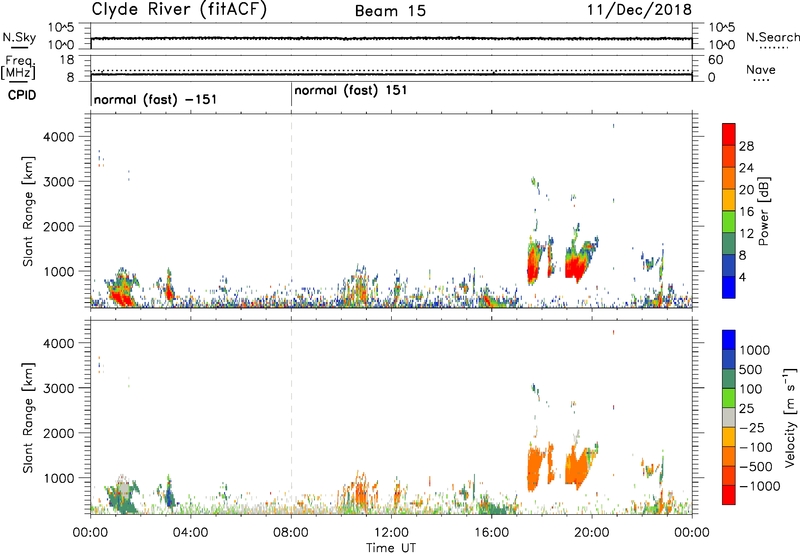The width and height of the screenshot is (800, 554).
Task: Click the "4000" tick on power panel
Action: click(x=59, y=137)
